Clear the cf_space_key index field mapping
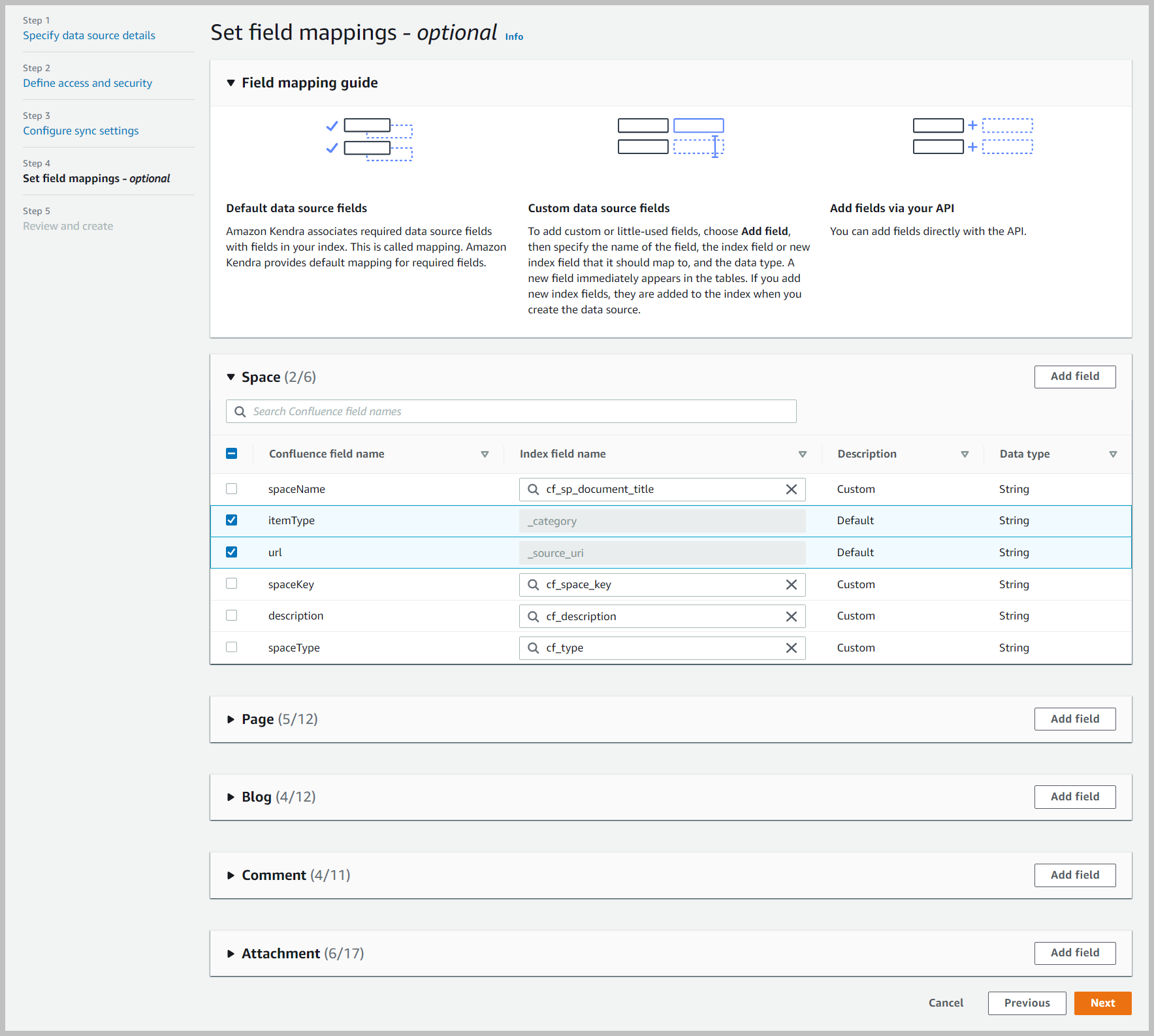The height and width of the screenshot is (1036, 1154). point(792,584)
